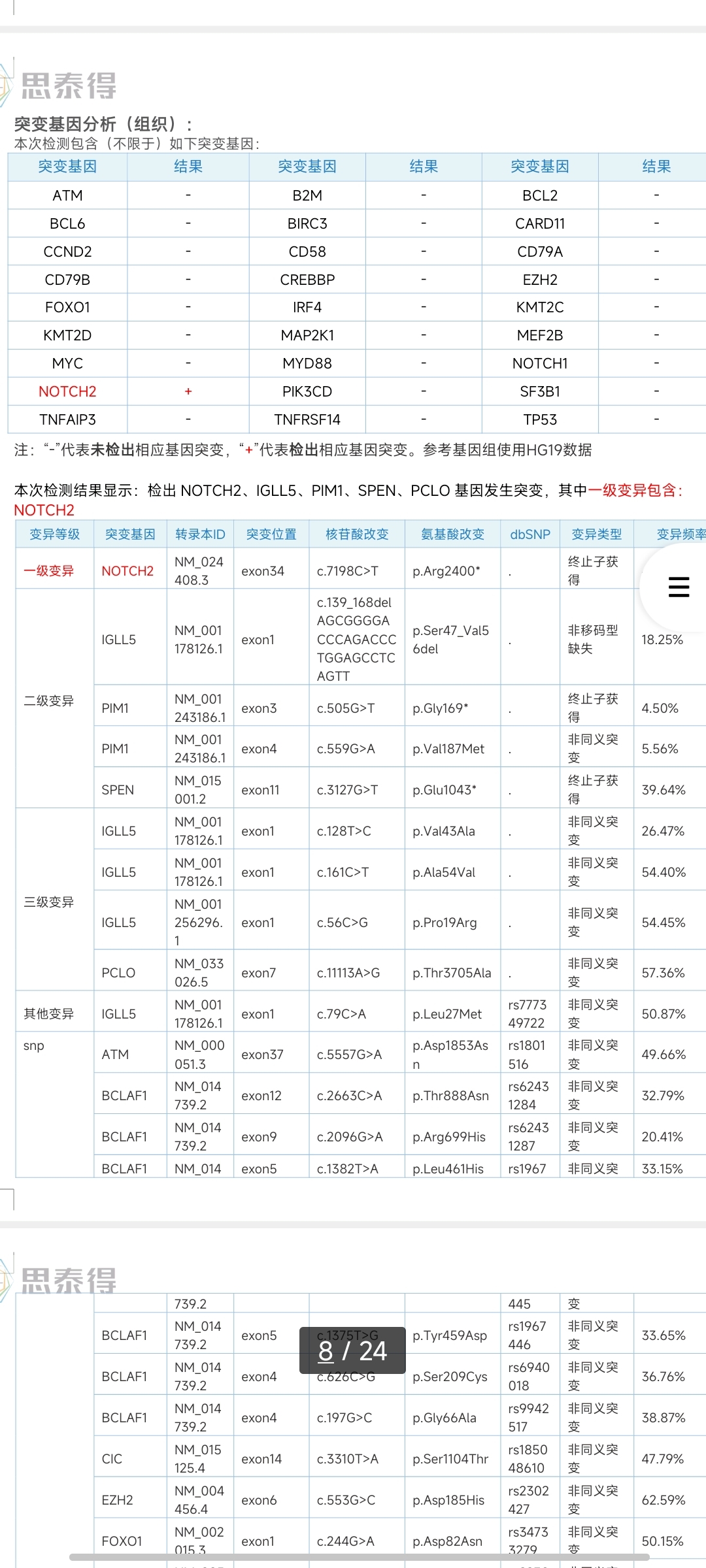
Task: Click the '其他变异' row label
Action: click(x=49, y=1014)
